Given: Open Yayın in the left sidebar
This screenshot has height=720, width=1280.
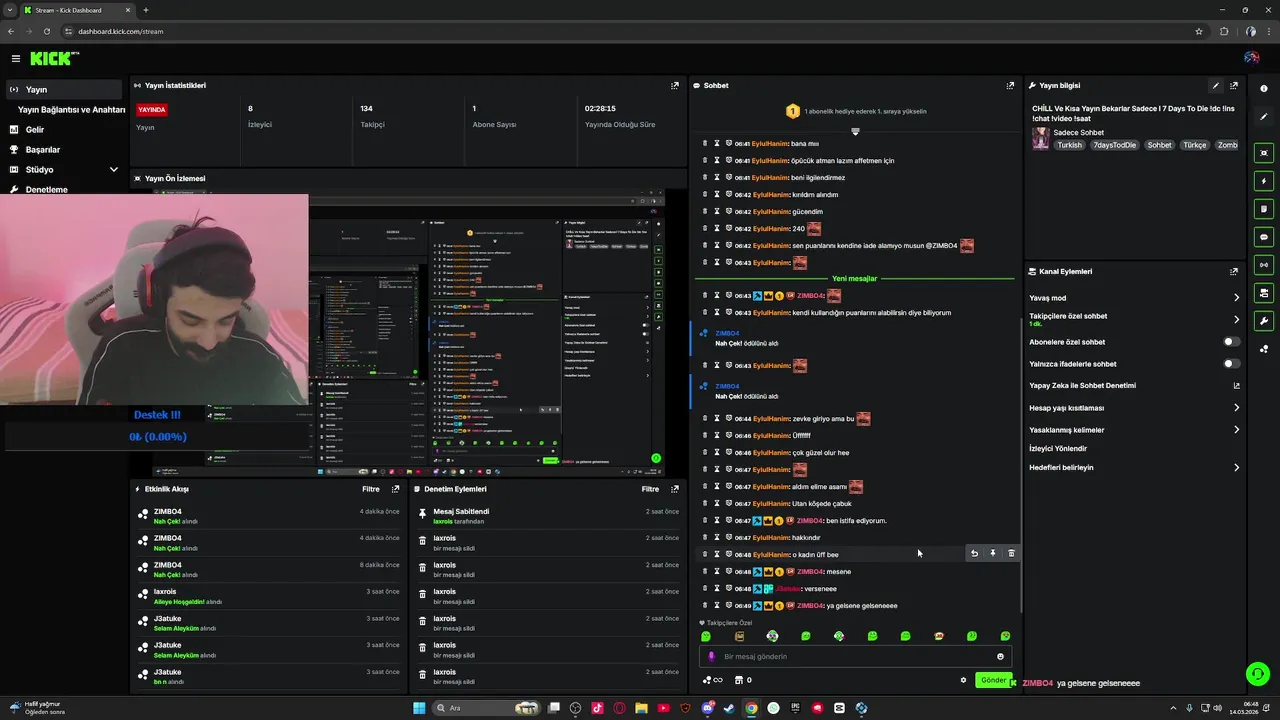Looking at the screenshot, I should (x=63, y=90).
